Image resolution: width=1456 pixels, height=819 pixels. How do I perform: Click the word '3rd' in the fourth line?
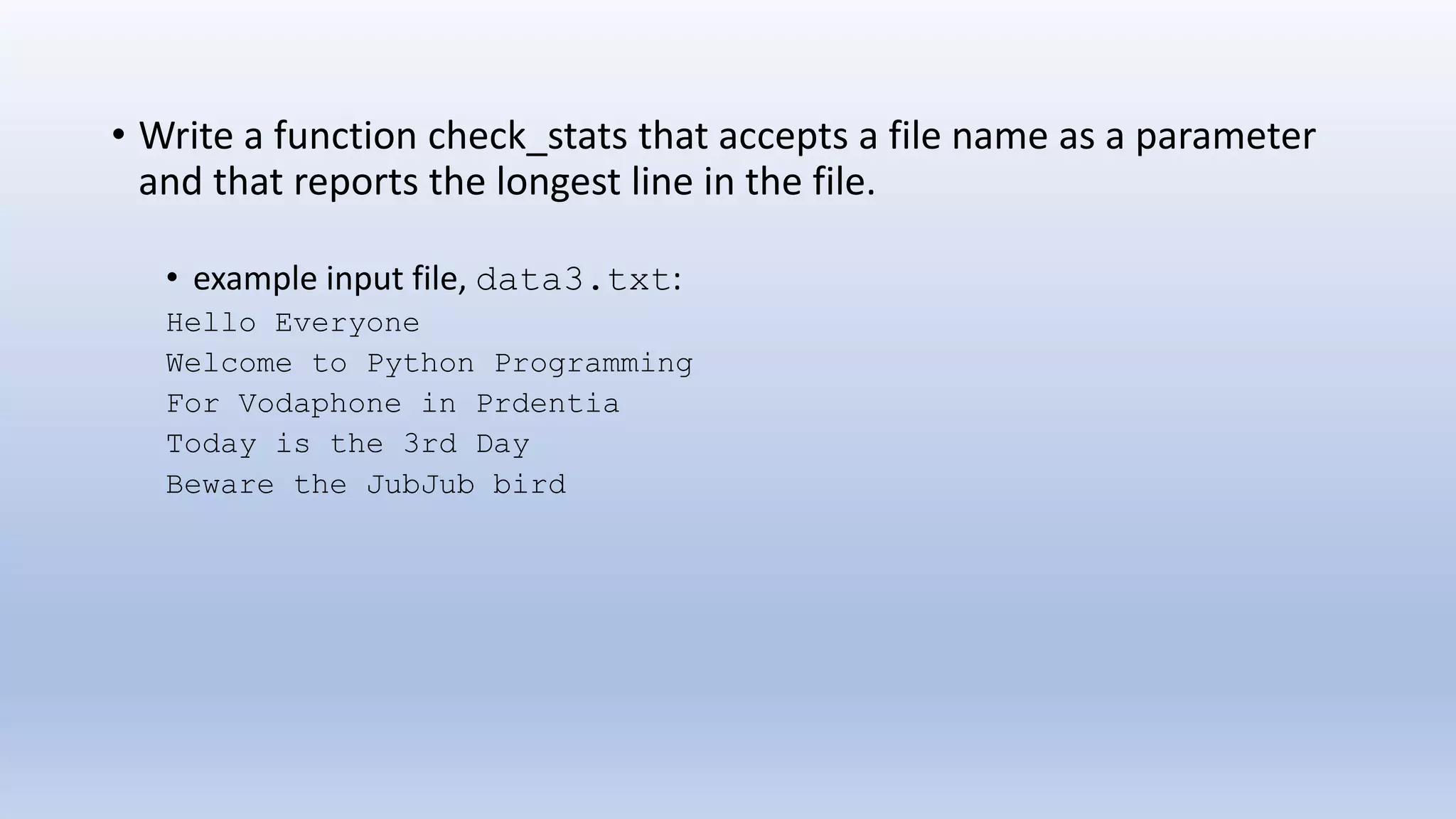click(429, 444)
